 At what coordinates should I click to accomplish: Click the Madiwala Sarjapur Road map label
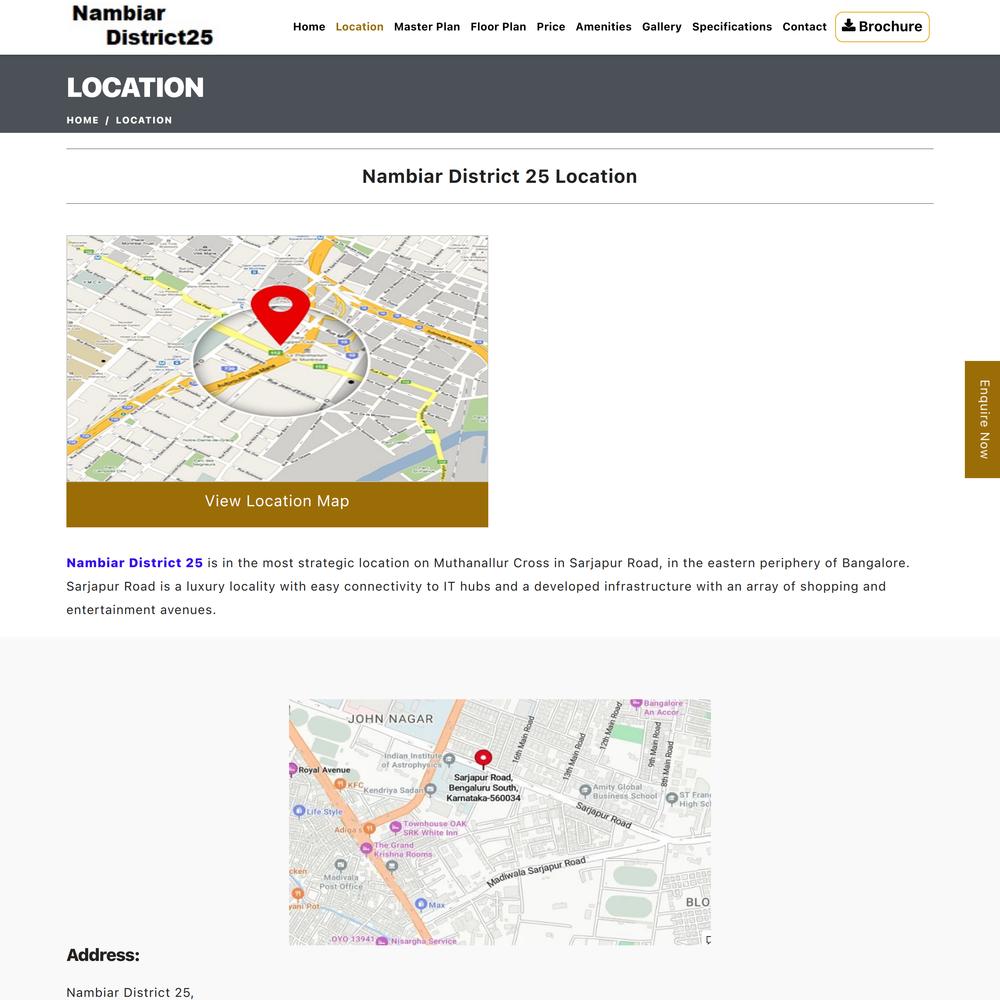pyautogui.click(x=536, y=872)
